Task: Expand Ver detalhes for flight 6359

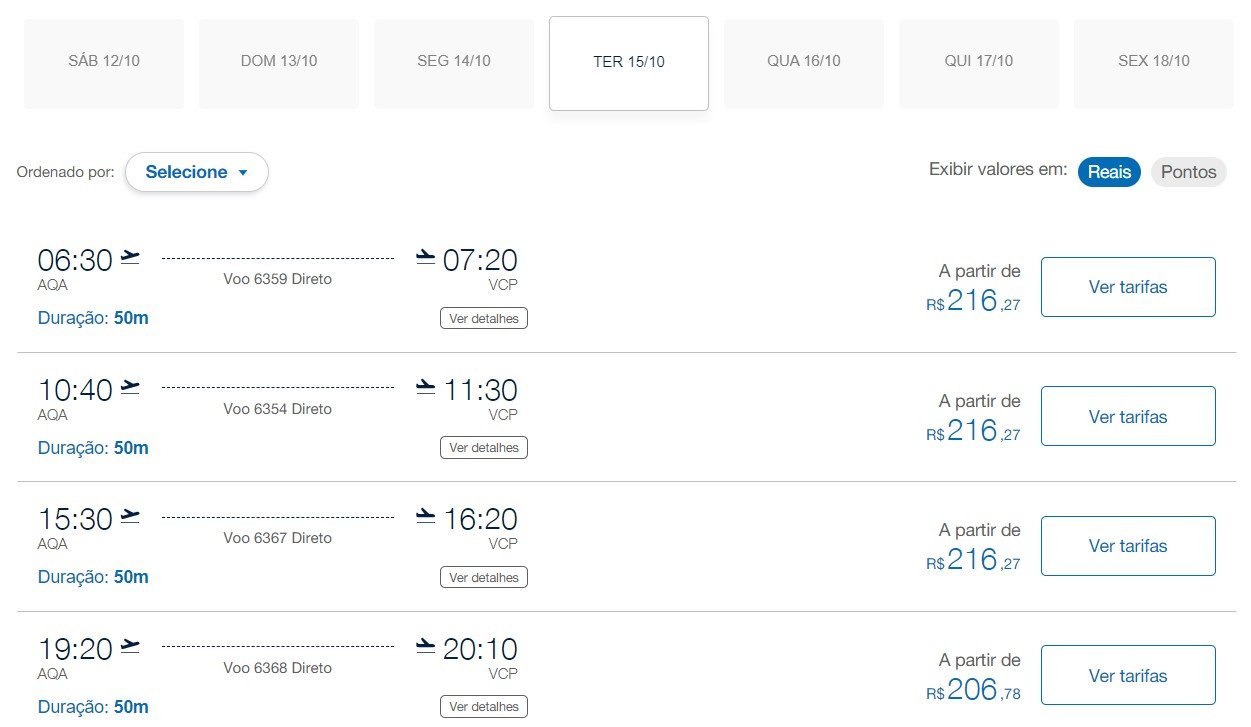Action: coord(484,318)
